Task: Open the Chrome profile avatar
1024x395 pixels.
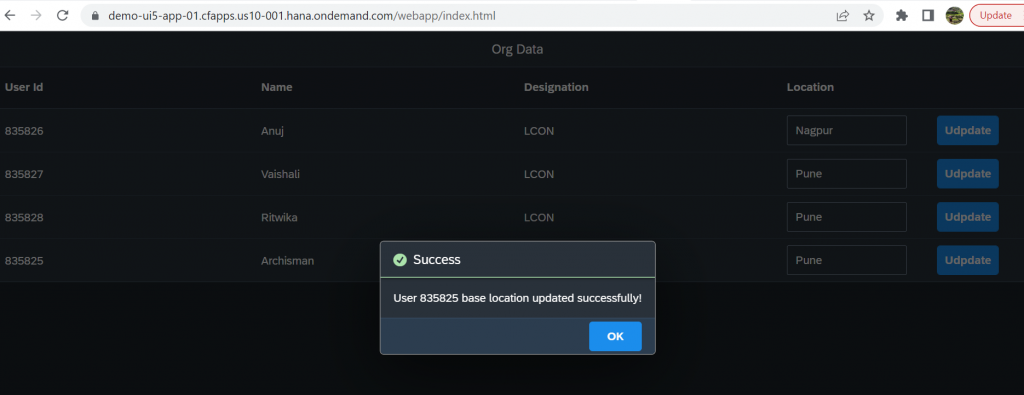Action: (955, 16)
